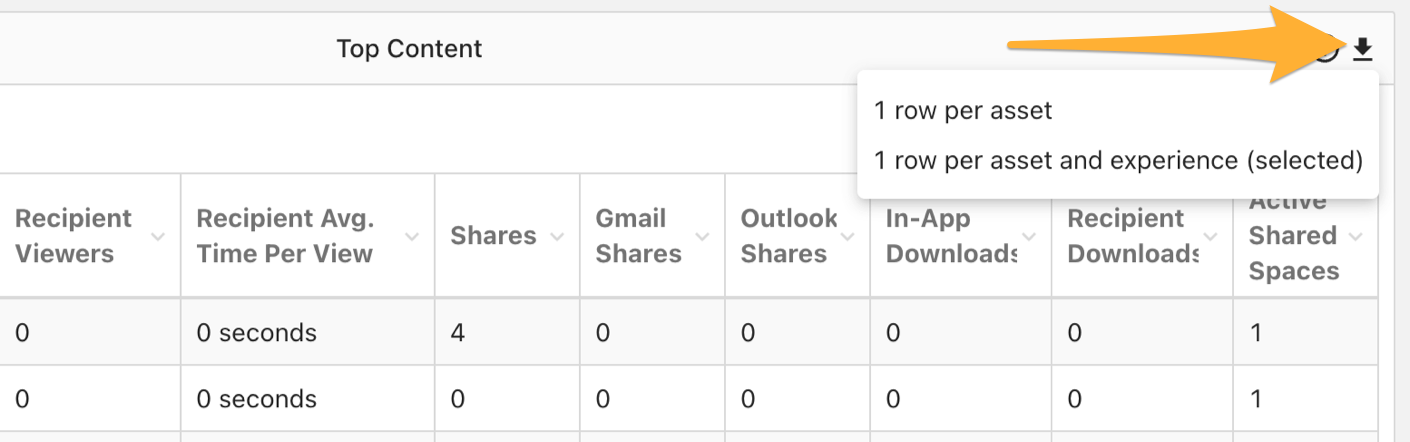Click the Active Shared Spaces header text
Screen dimensions: 1410x442
click(1293, 236)
